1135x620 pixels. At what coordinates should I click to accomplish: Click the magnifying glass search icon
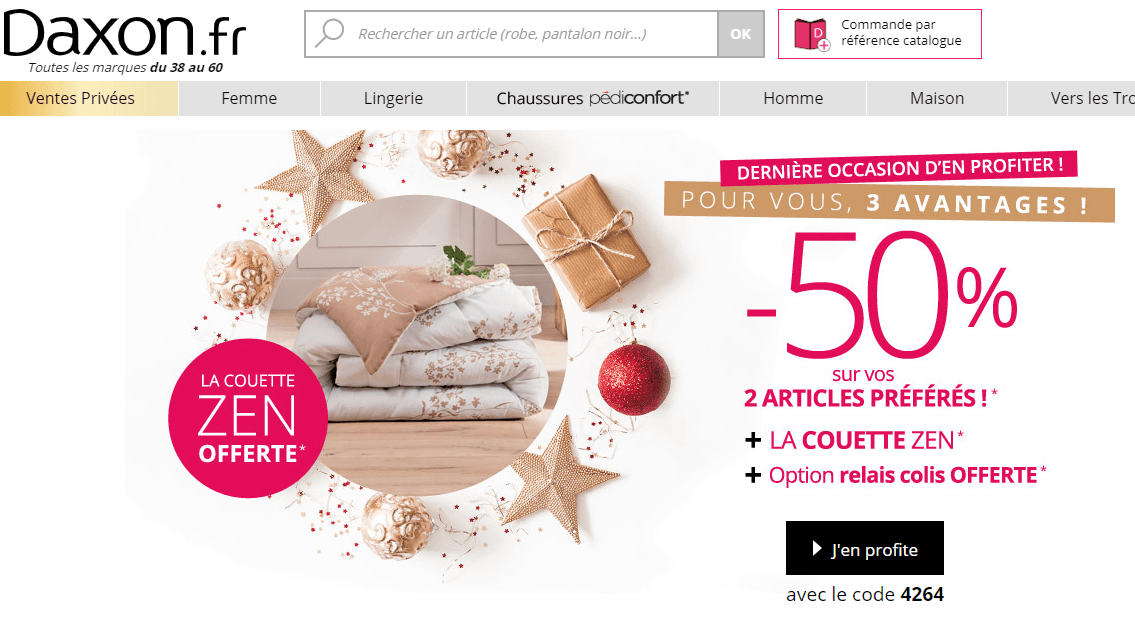coord(330,33)
